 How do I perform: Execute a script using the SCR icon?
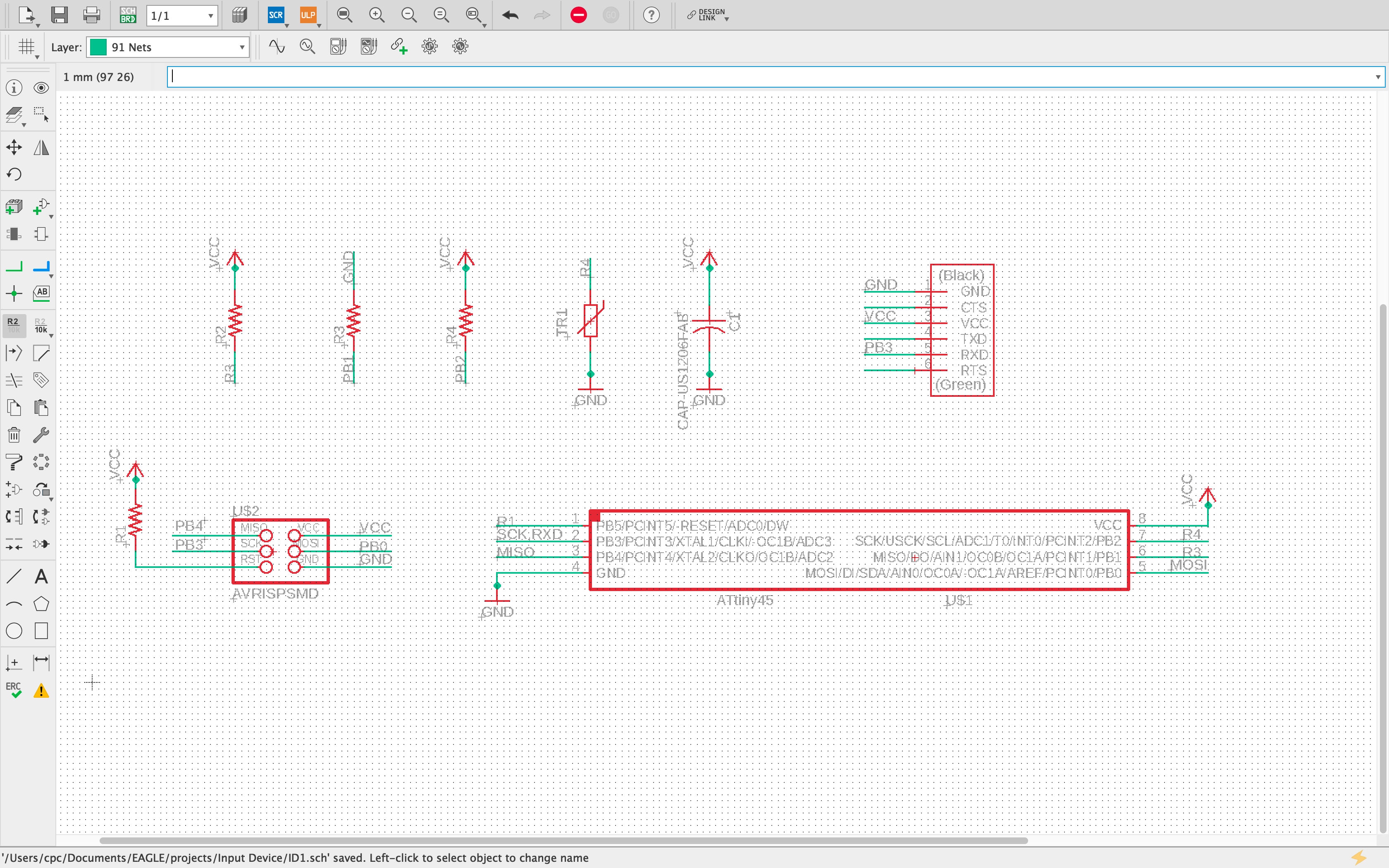click(x=275, y=16)
